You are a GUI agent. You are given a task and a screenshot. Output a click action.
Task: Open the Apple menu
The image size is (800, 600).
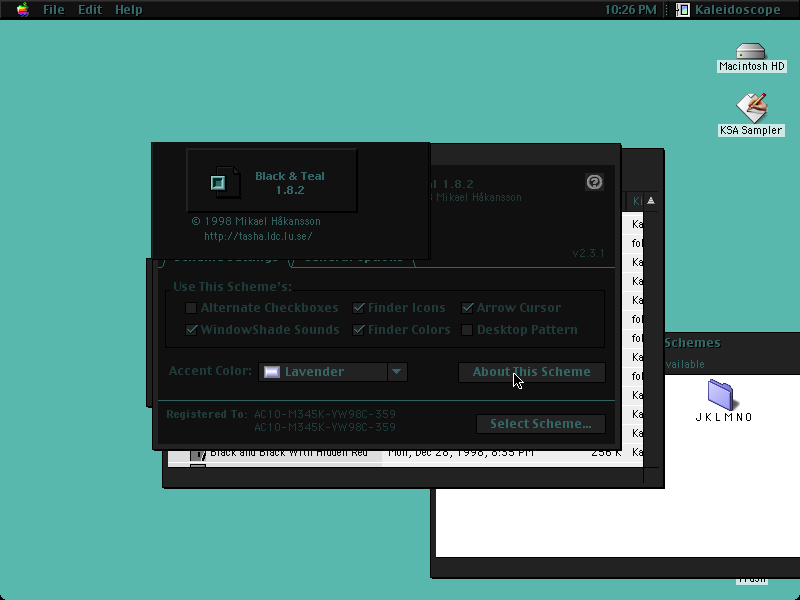click(x=22, y=10)
